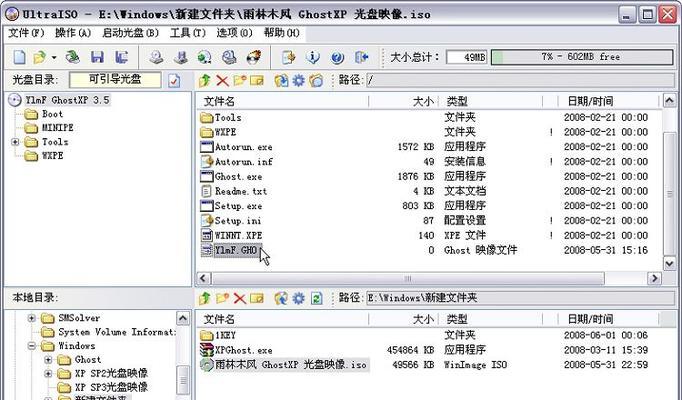The height and width of the screenshot is (400, 682).
Task: Open the 帮助(H) menu
Action: (281, 33)
